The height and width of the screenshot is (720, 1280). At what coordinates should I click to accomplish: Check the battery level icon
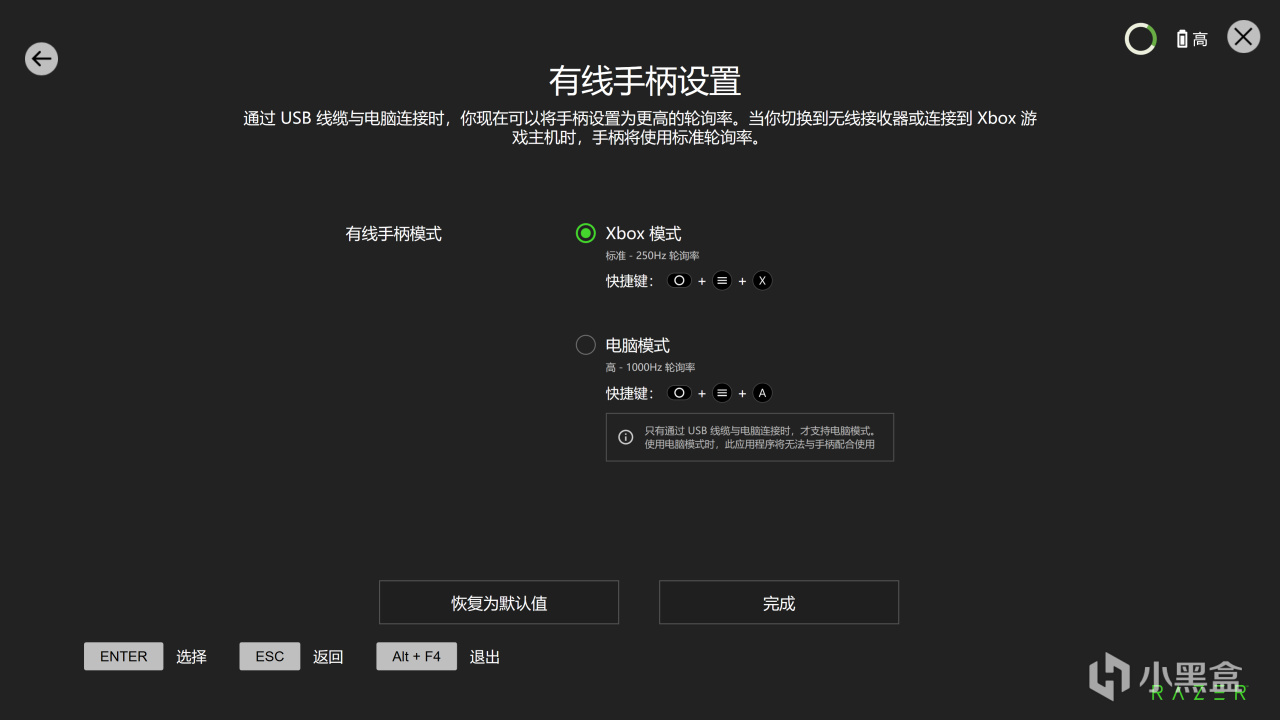(x=1182, y=39)
